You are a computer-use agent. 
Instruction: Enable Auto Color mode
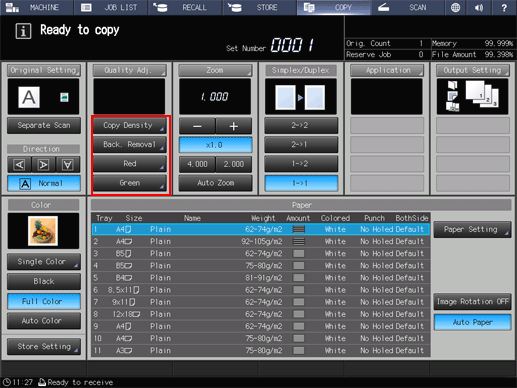(44, 321)
